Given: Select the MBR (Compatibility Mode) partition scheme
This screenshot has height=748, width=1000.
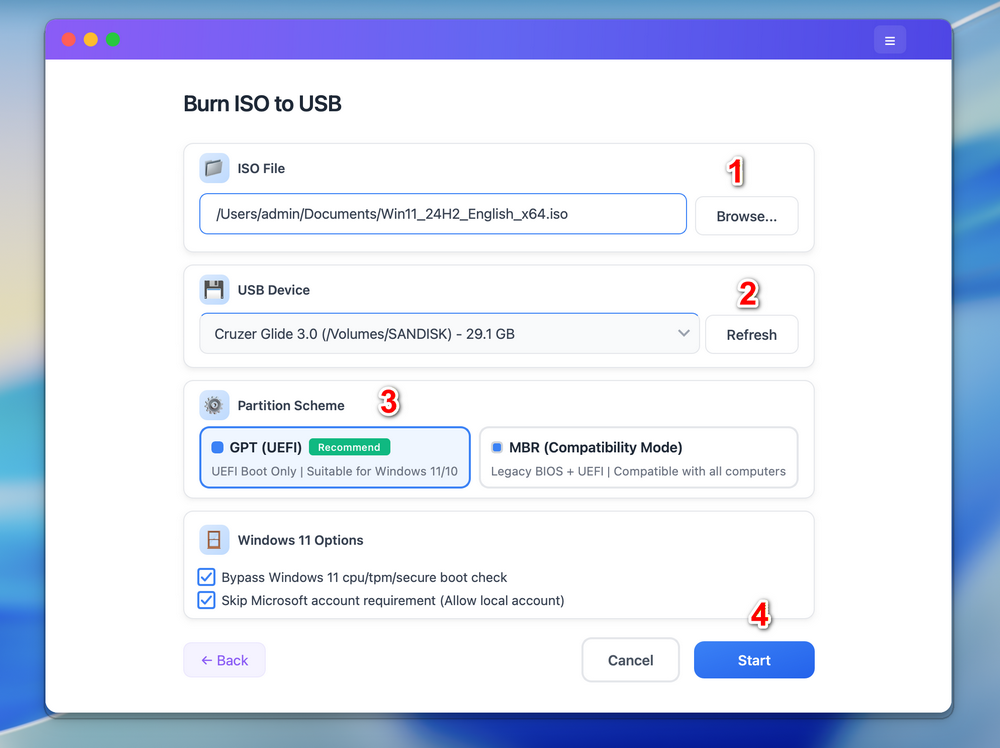Looking at the screenshot, I should pos(638,457).
